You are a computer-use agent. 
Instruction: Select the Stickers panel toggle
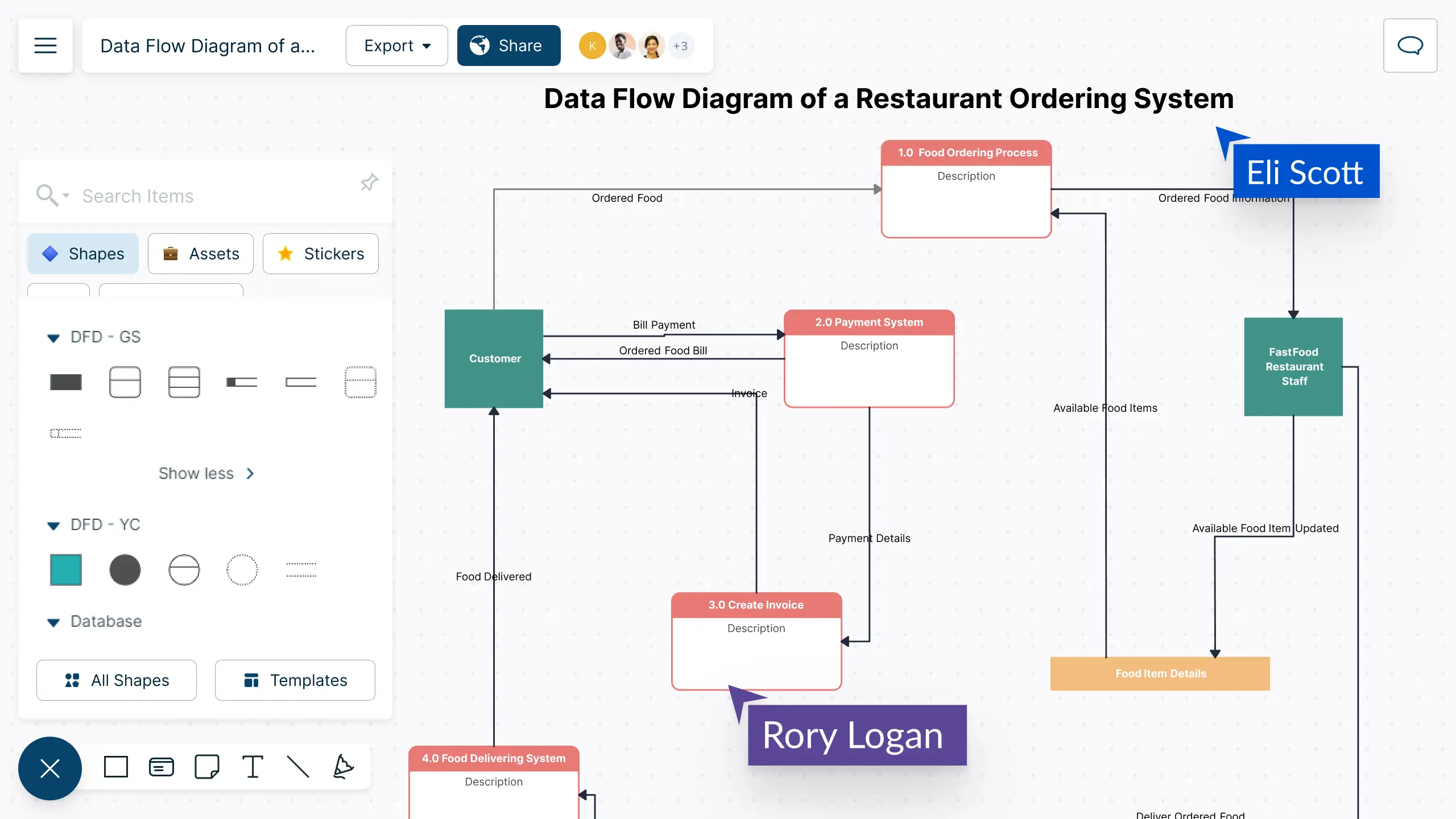[321, 253]
